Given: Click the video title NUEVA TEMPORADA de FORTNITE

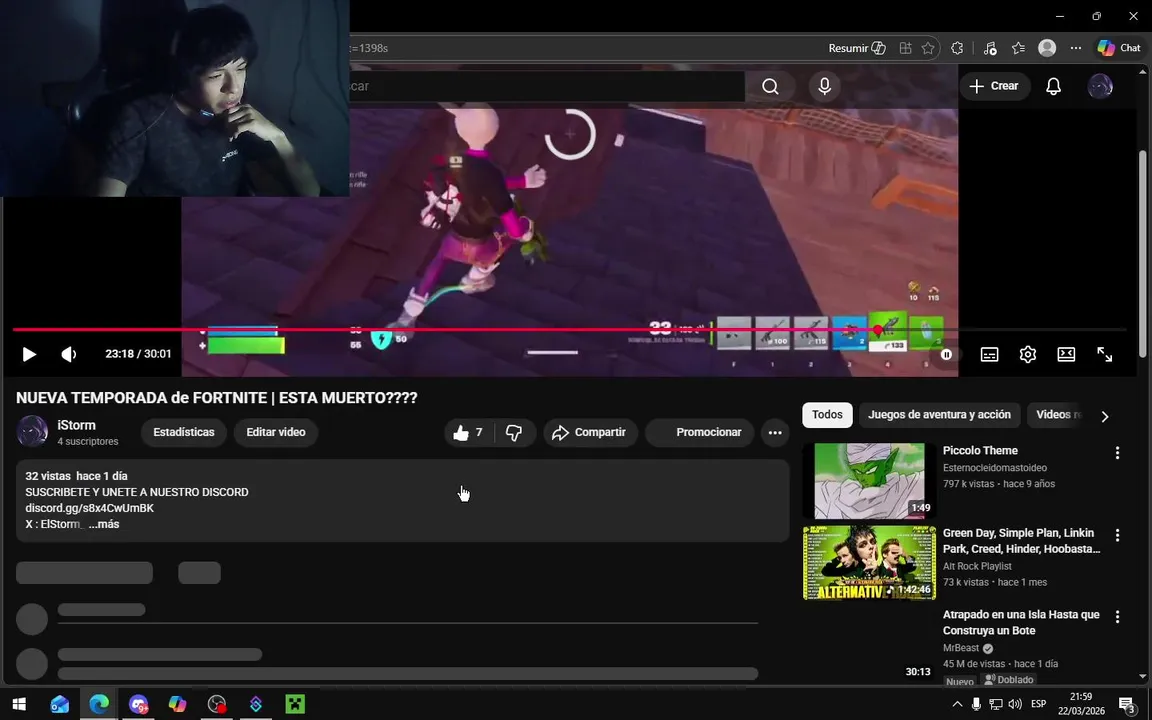Looking at the screenshot, I should click(217, 398).
